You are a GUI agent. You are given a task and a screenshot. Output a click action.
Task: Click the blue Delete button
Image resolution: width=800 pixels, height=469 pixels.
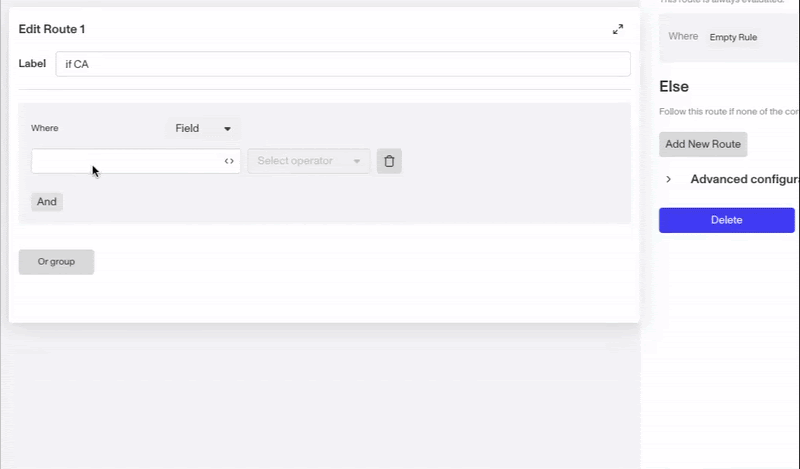(x=727, y=220)
